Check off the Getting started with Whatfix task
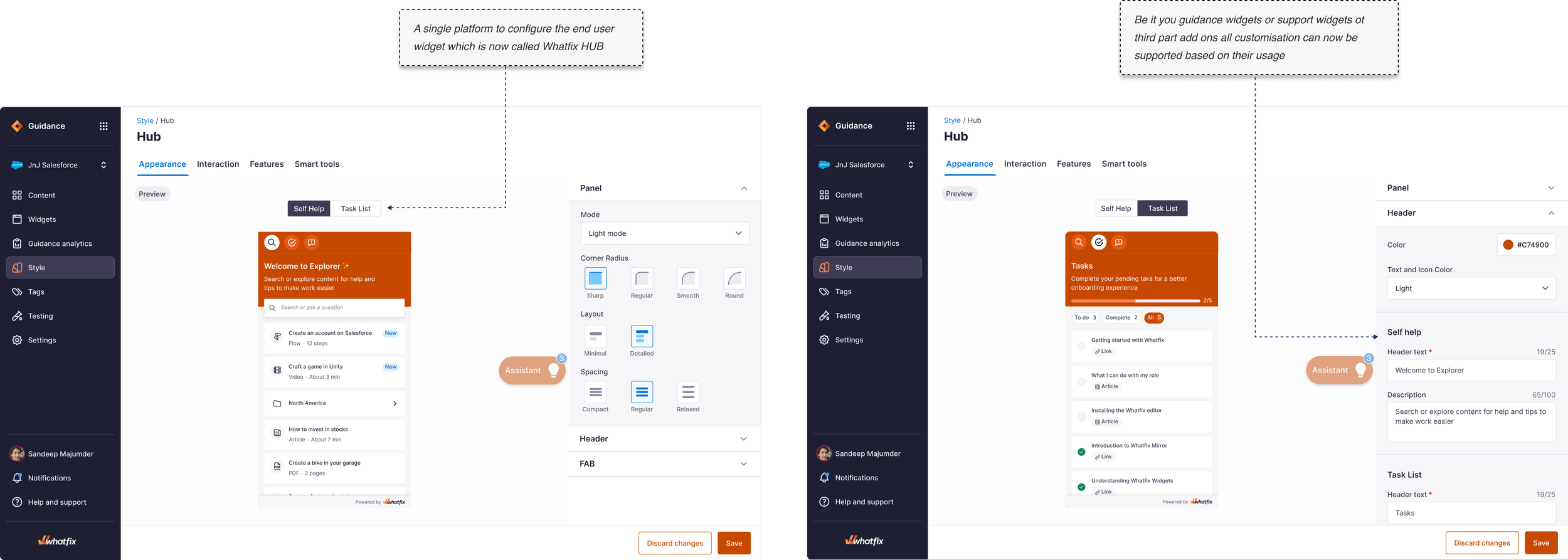The image size is (1568, 560). (x=1081, y=346)
